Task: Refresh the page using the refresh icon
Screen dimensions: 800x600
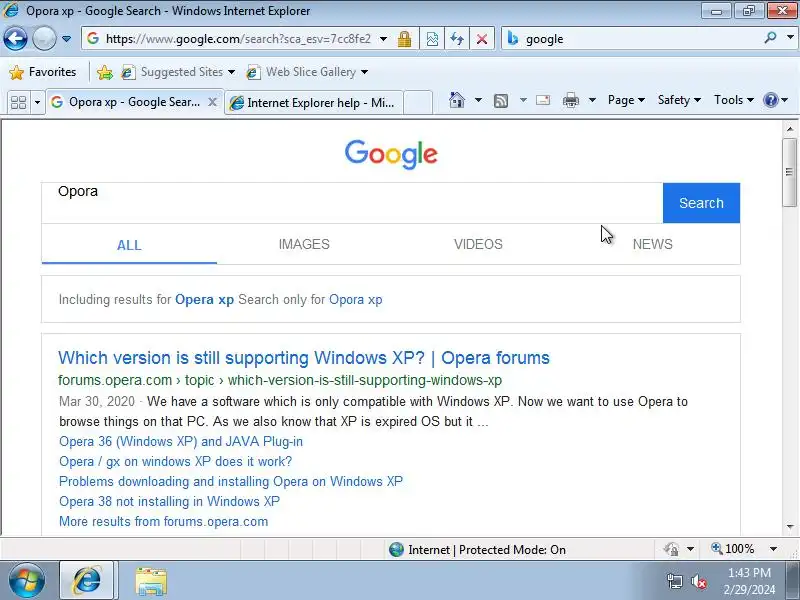Action: click(457, 39)
